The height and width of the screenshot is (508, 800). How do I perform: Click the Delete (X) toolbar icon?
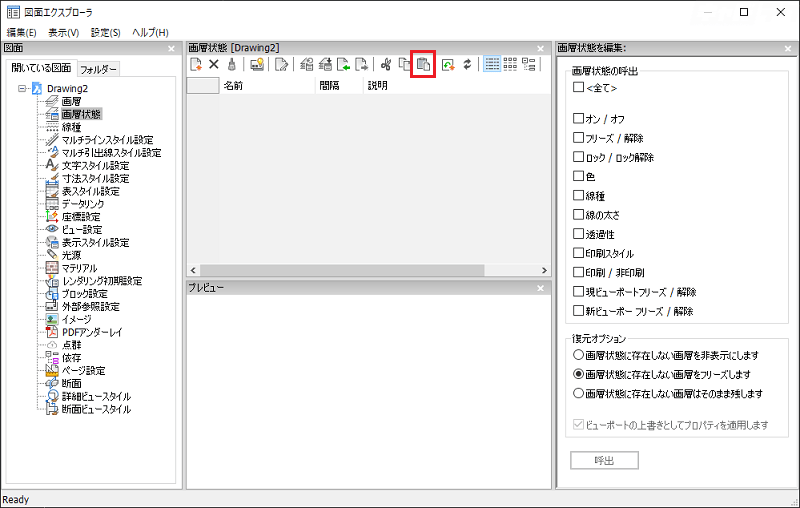214,64
